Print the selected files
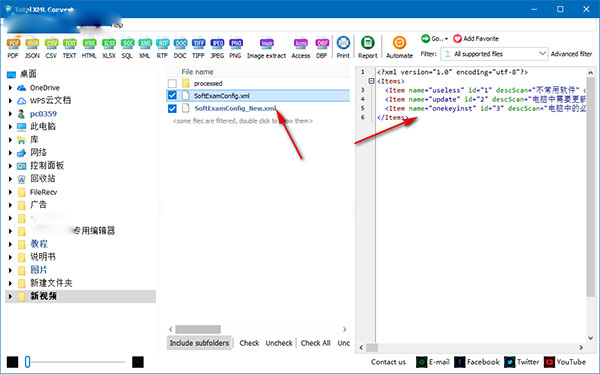This screenshot has width=600, height=374. [x=343, y=48]
